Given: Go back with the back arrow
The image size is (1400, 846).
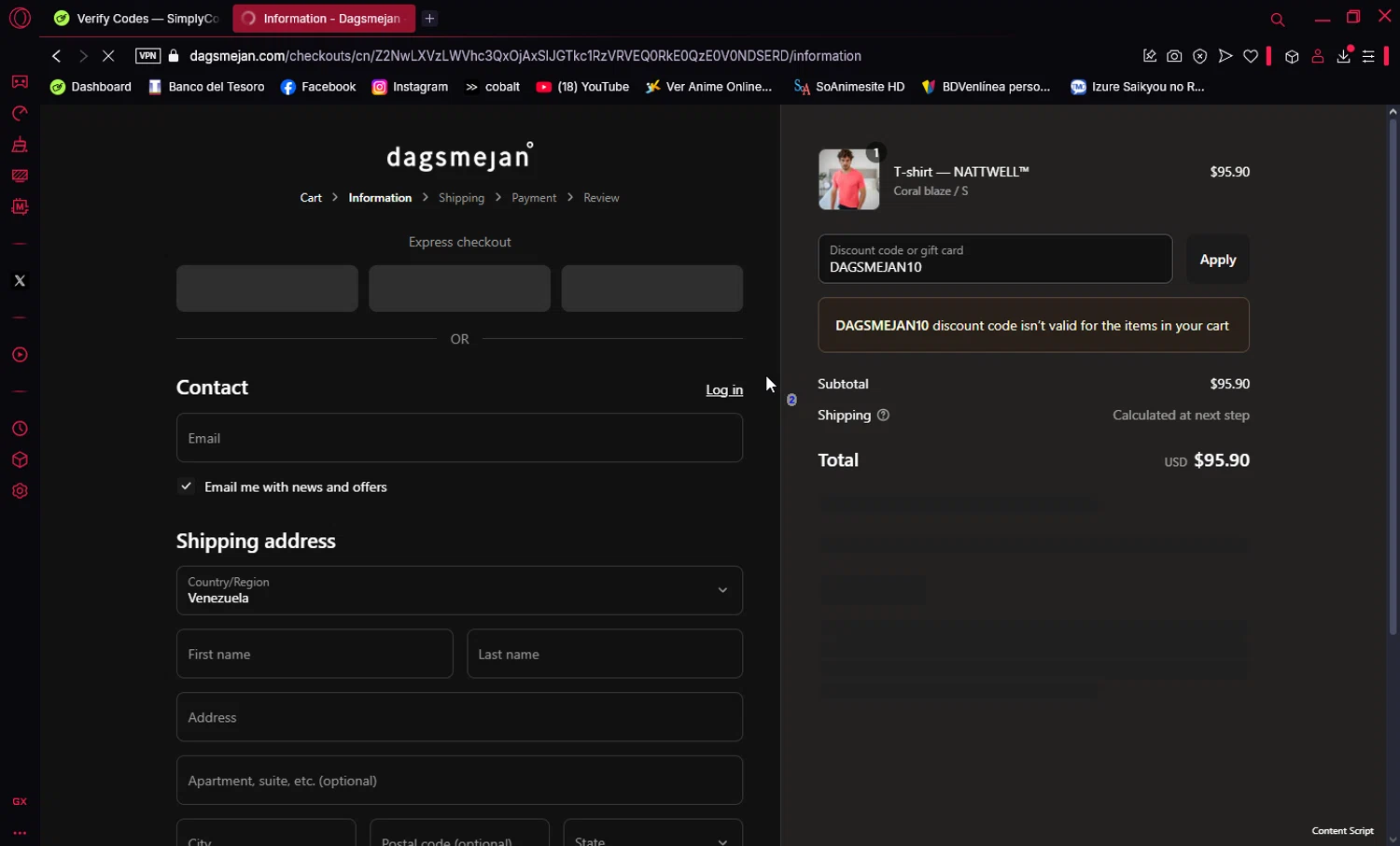Looking at the screenshot, I should click(57, 56).
